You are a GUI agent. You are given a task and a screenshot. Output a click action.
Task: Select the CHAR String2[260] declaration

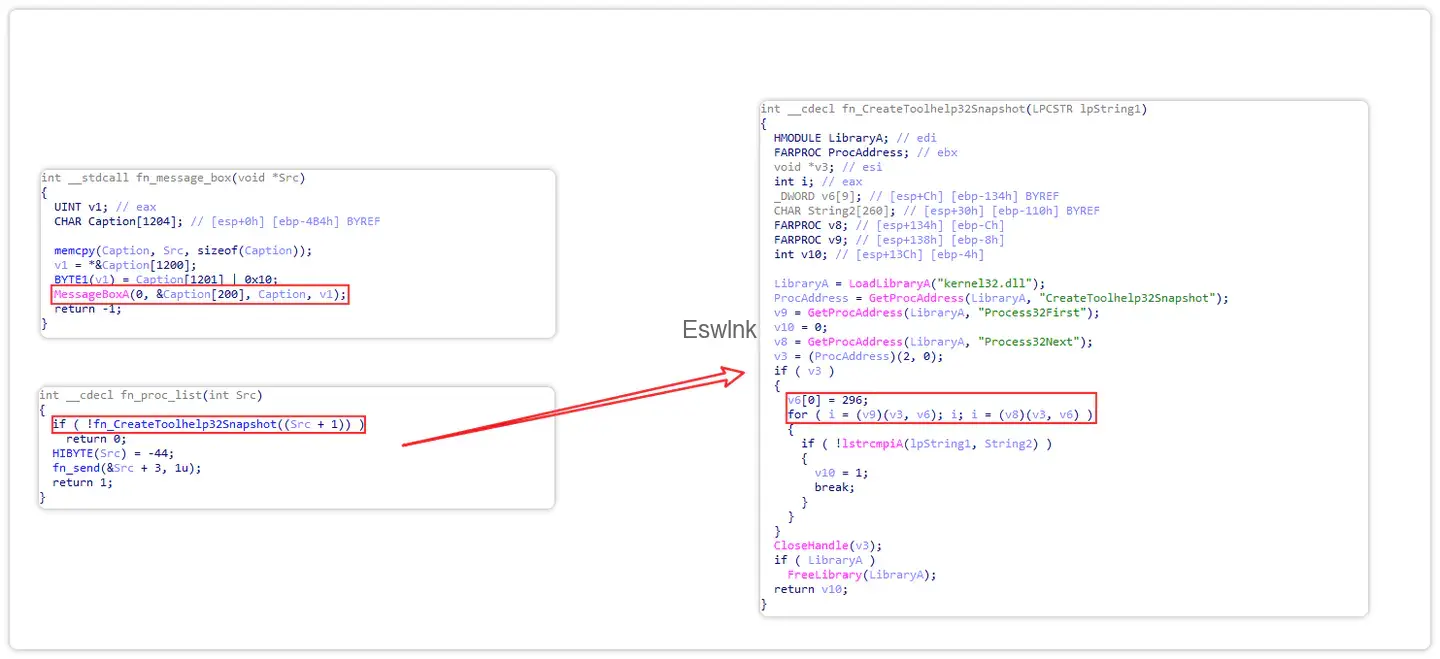click(x=936, y=211)
